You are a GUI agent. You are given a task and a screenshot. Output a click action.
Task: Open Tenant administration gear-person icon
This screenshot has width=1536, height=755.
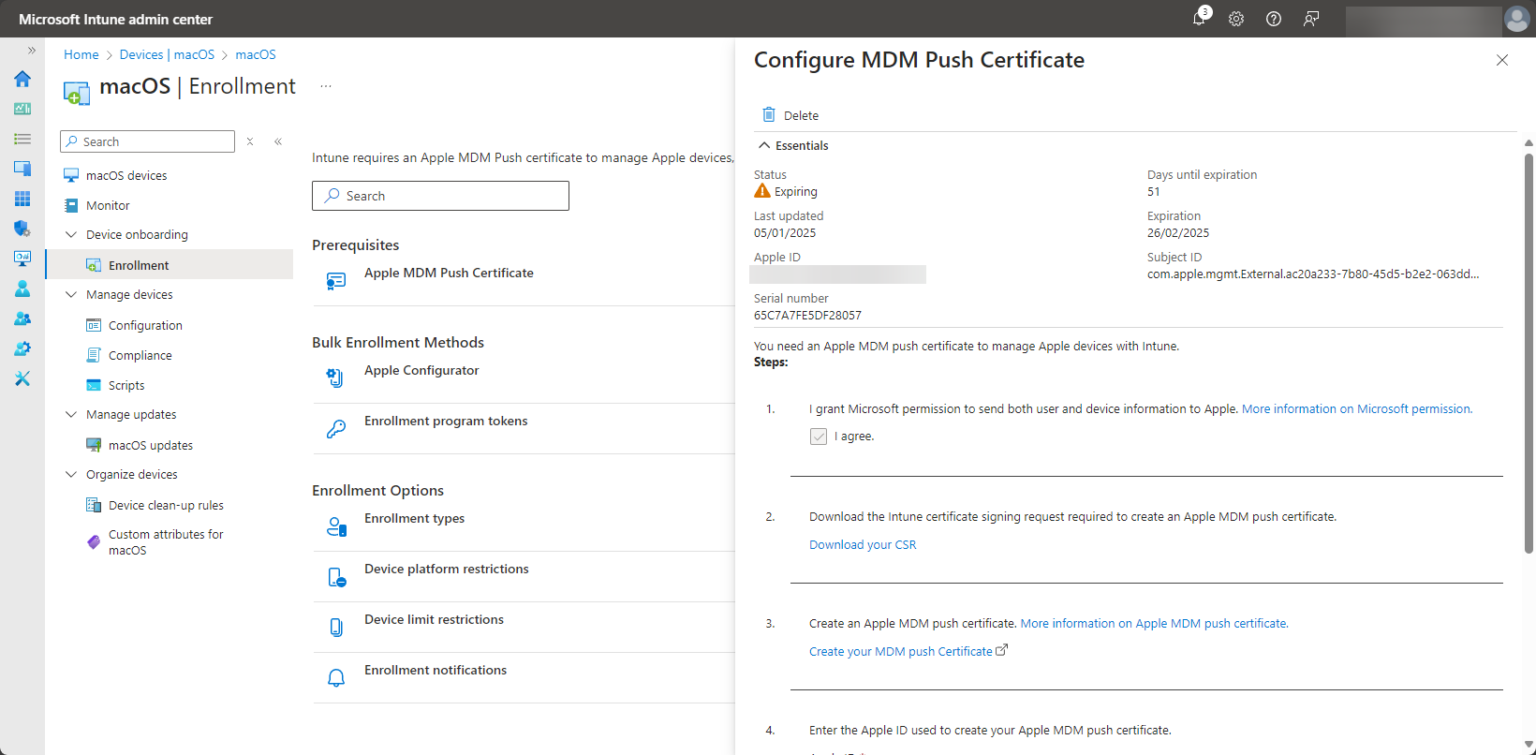pyautogui.click(x=22, y=348)
